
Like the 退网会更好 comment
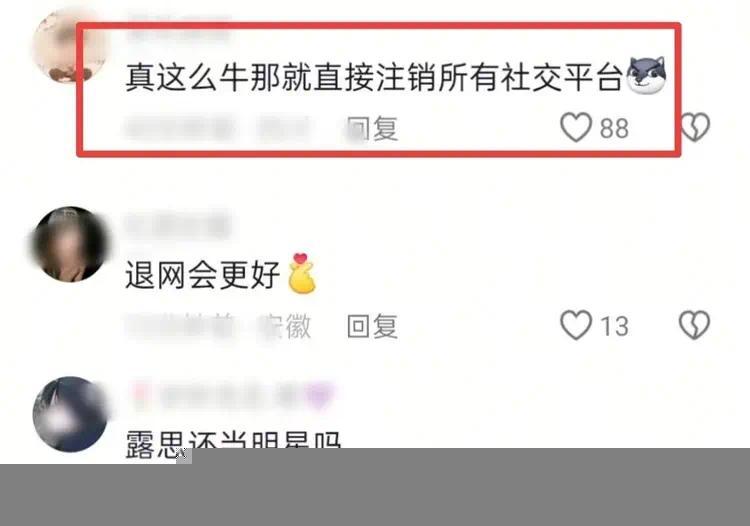[576, 325]
